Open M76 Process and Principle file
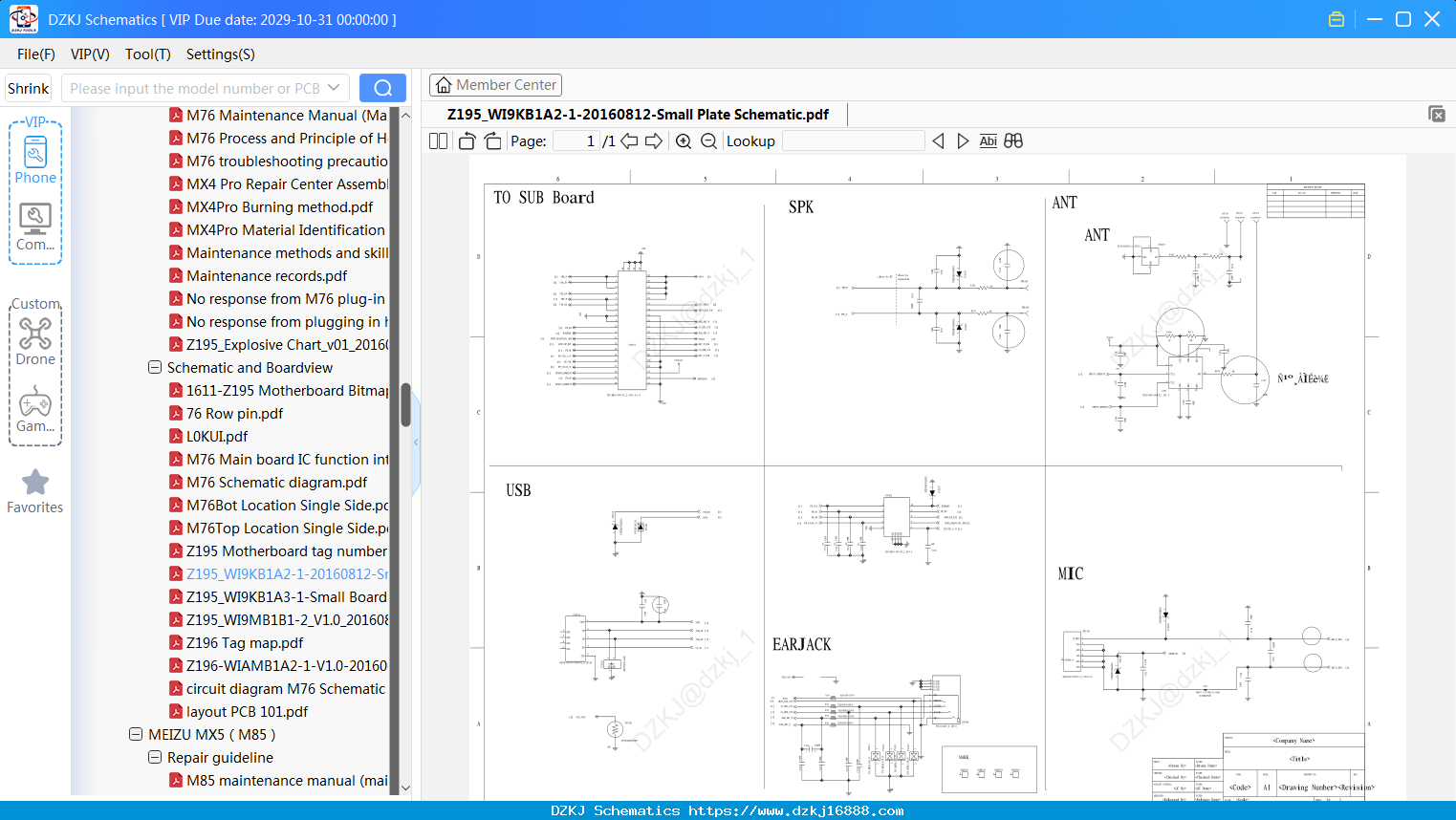Image resolution: width=1456 pixels, height=820 pixels. pos(278,139)
